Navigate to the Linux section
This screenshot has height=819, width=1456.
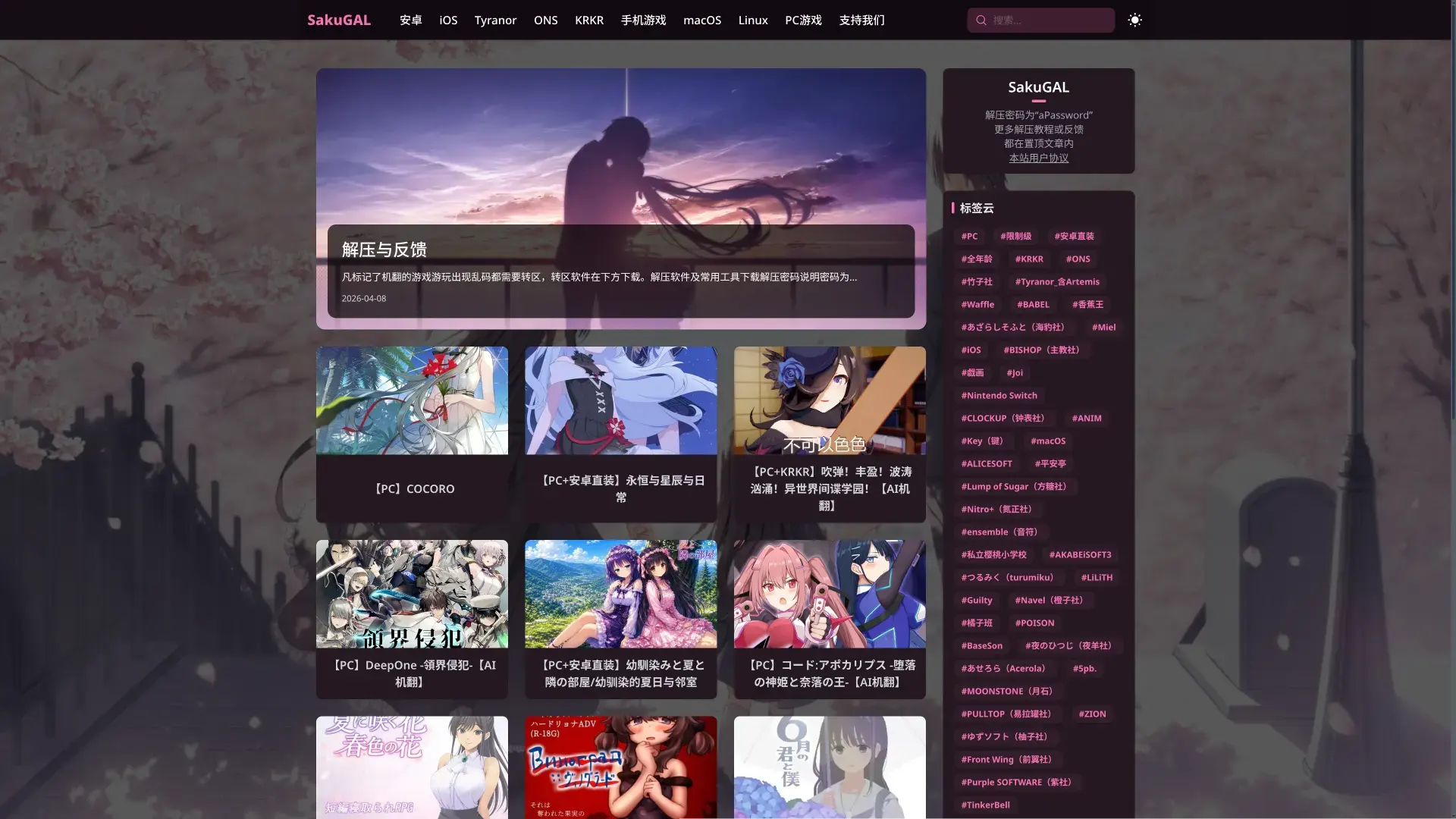753,20
